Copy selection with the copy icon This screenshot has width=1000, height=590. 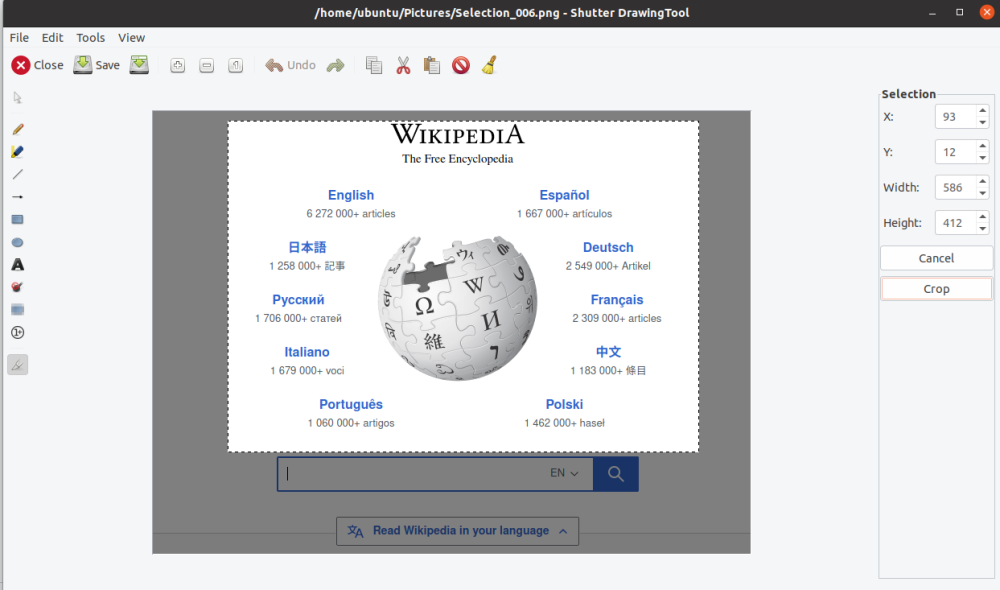click(374, 65)
